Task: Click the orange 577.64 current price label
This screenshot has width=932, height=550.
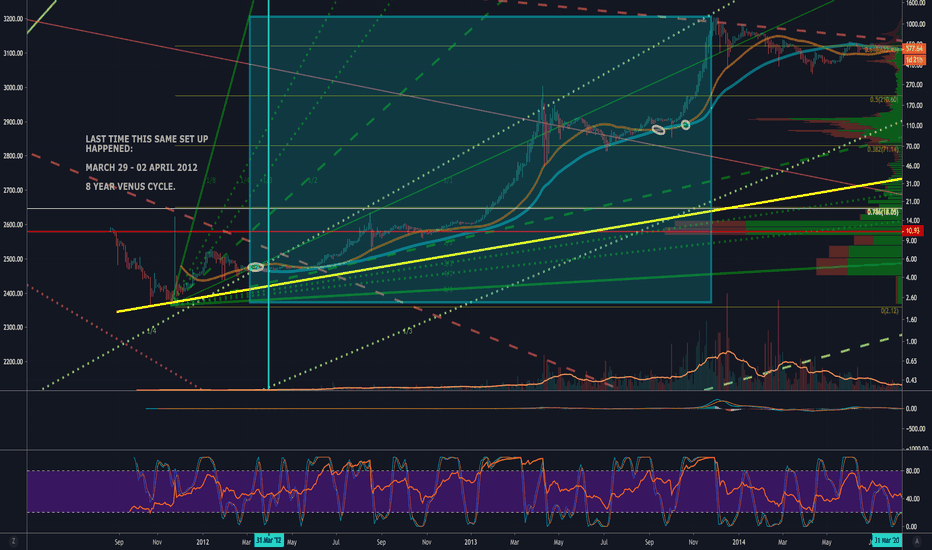Action: [914, 49]
